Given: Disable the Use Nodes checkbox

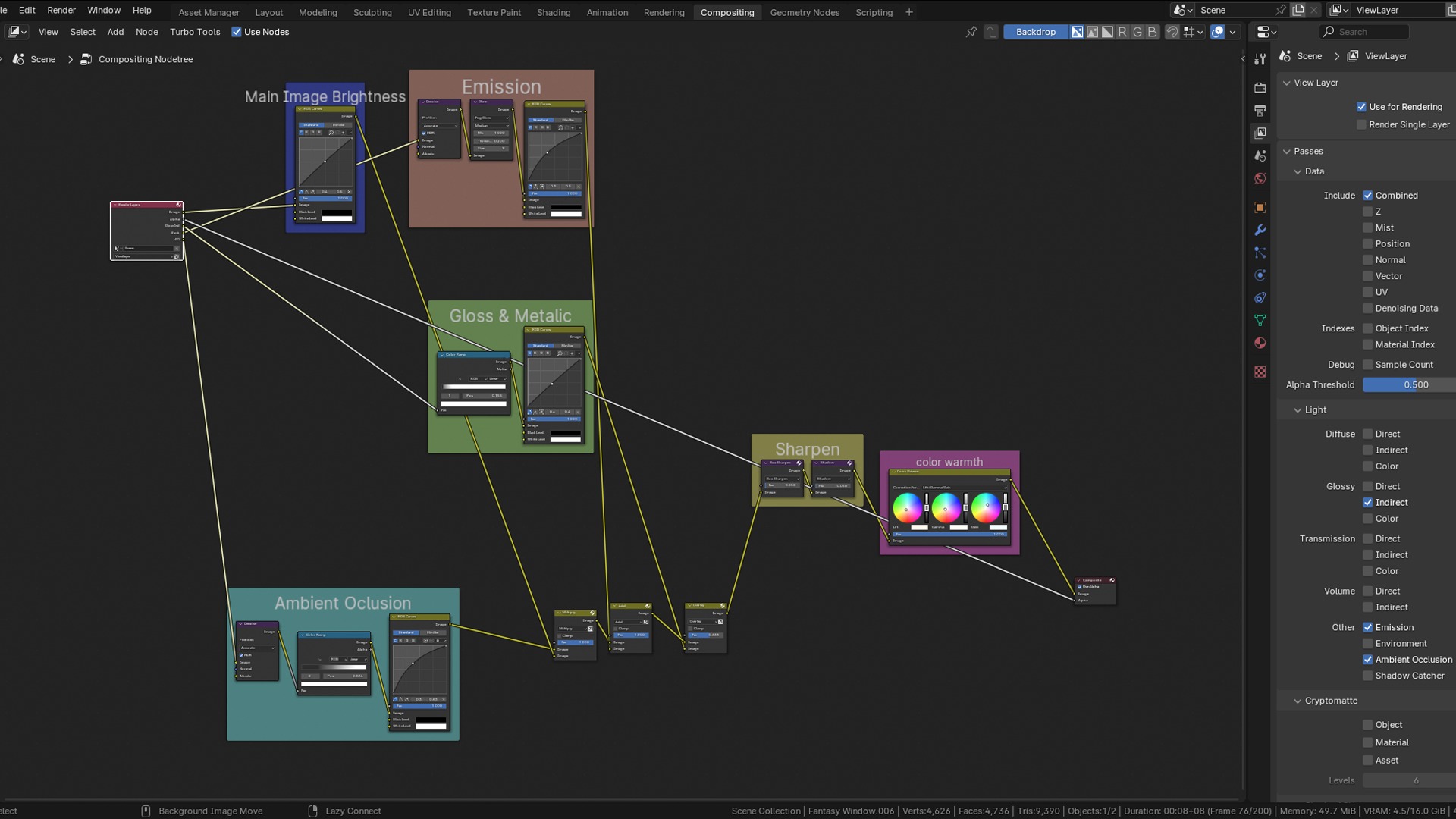Looking at the screenshot, I should pos(237,32).
